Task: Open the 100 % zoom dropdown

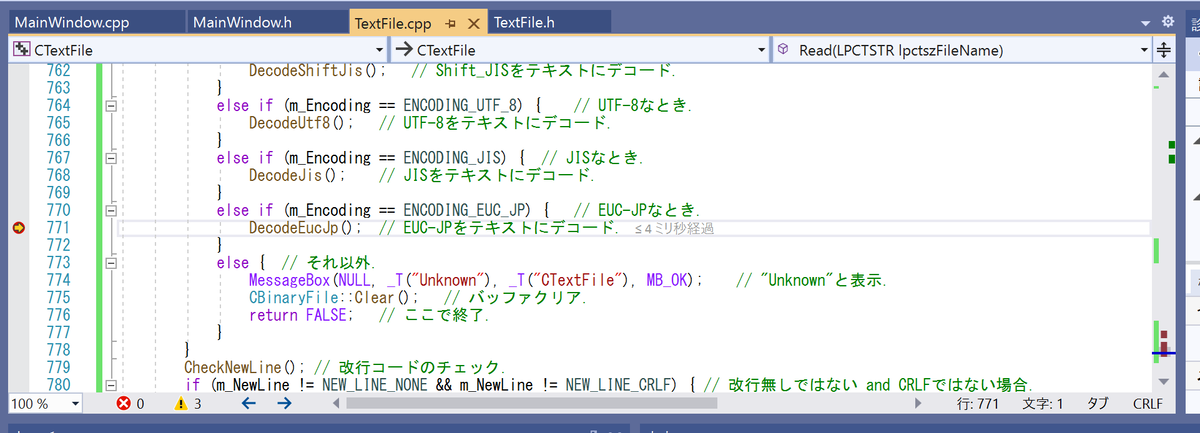Action: (x=45, y=404)
